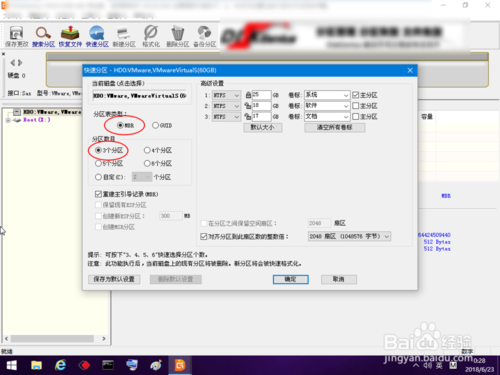Toggle lock icon for partition 2 size

pos(248,106)
